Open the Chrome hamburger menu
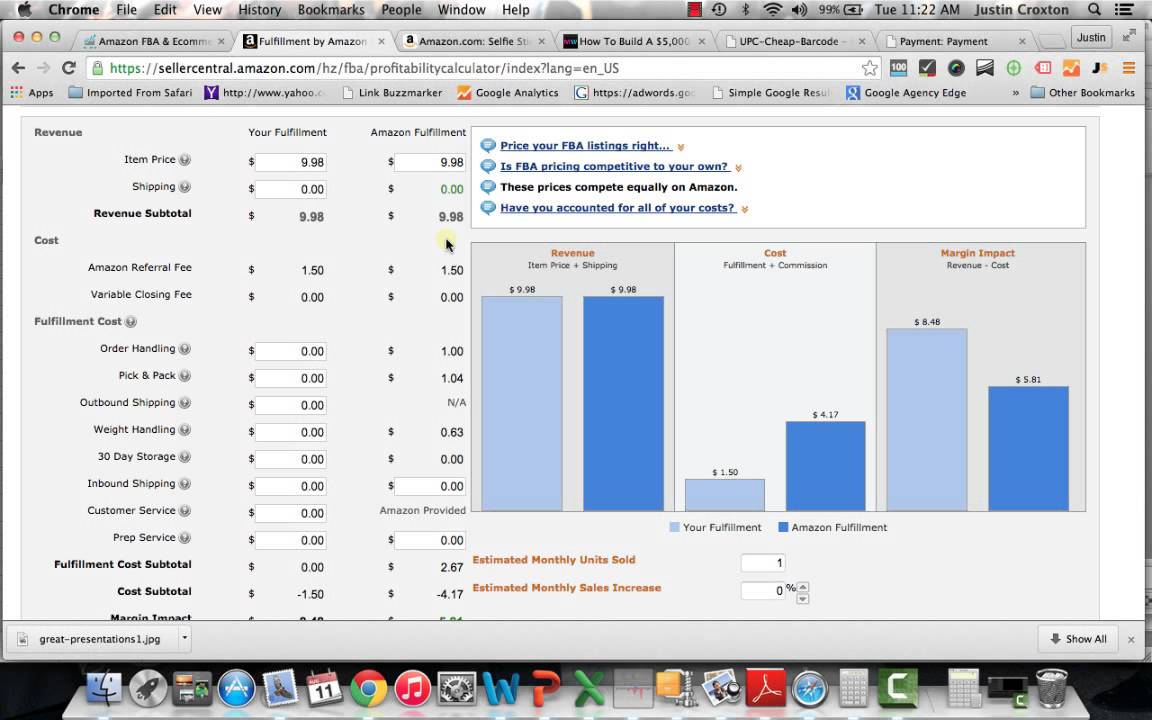The image size is (1152, 720). 1129,68
